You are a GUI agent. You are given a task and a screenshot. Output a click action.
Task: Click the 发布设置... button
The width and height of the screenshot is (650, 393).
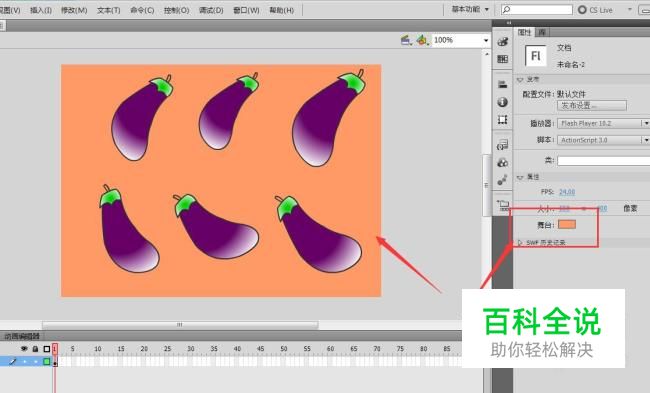click(x=592, y=106)
